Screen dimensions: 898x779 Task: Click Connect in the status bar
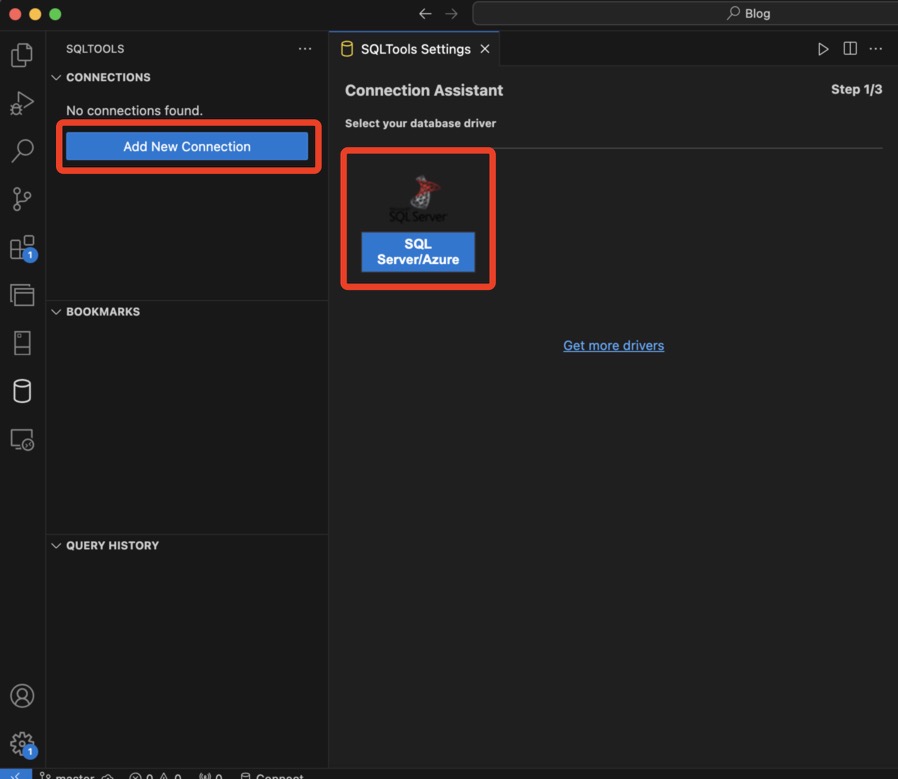point(272,775)
